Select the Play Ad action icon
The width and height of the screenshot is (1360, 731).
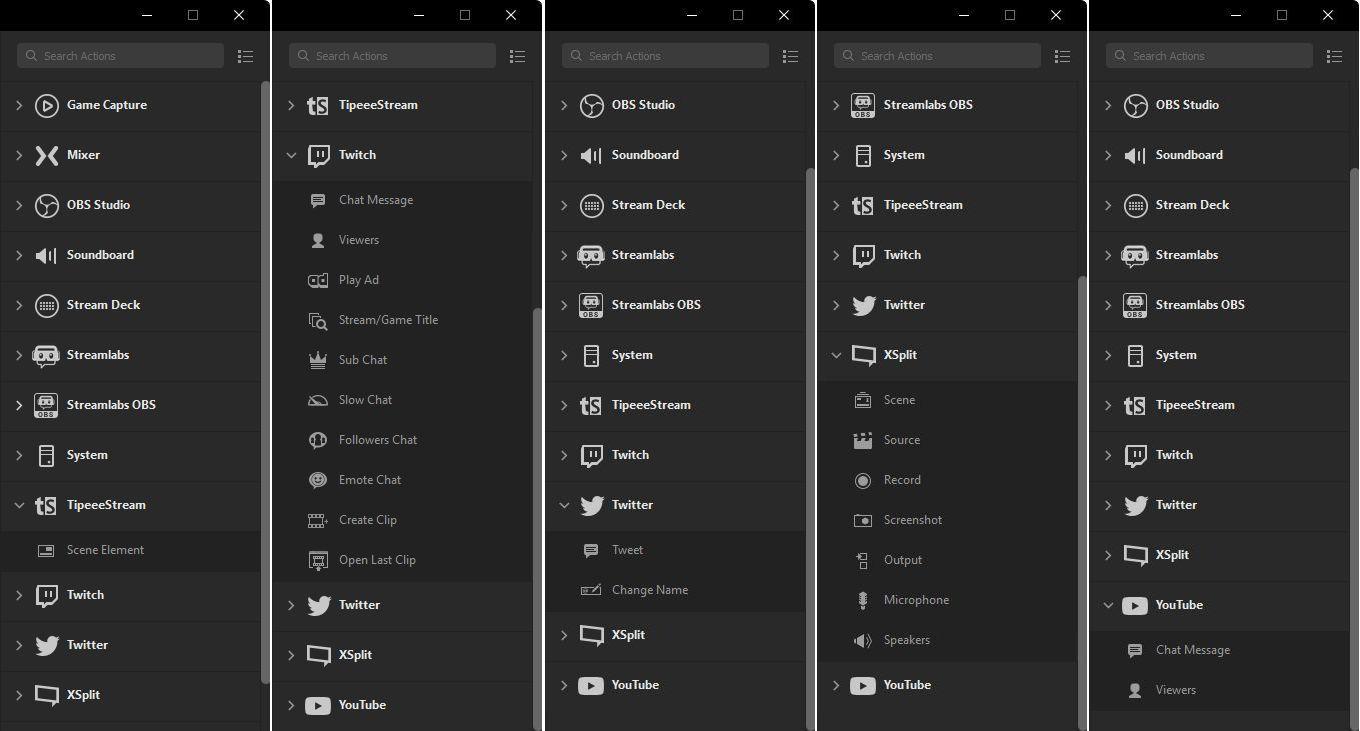[x=318, y=280]
